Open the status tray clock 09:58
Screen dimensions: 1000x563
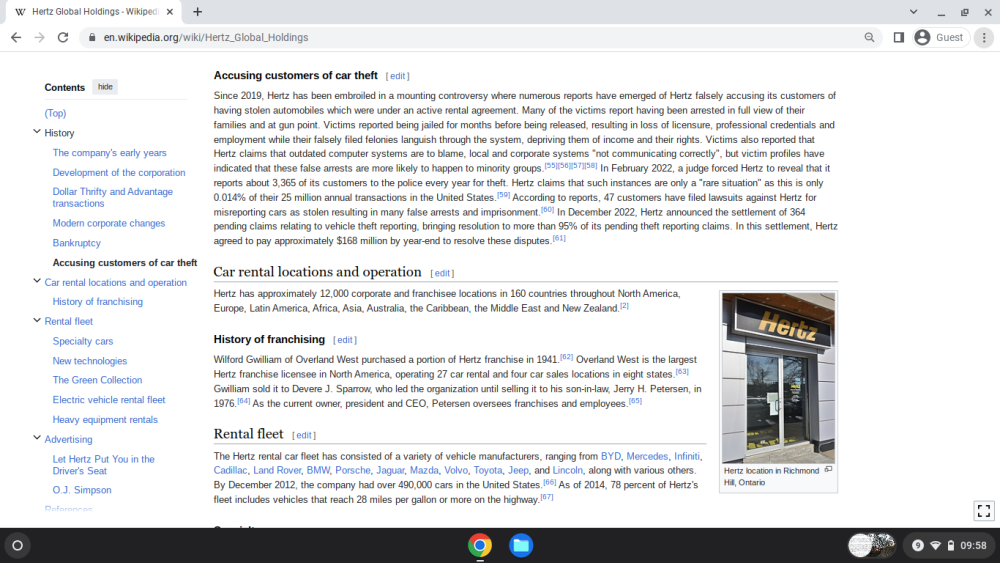[x=973, y=545]
